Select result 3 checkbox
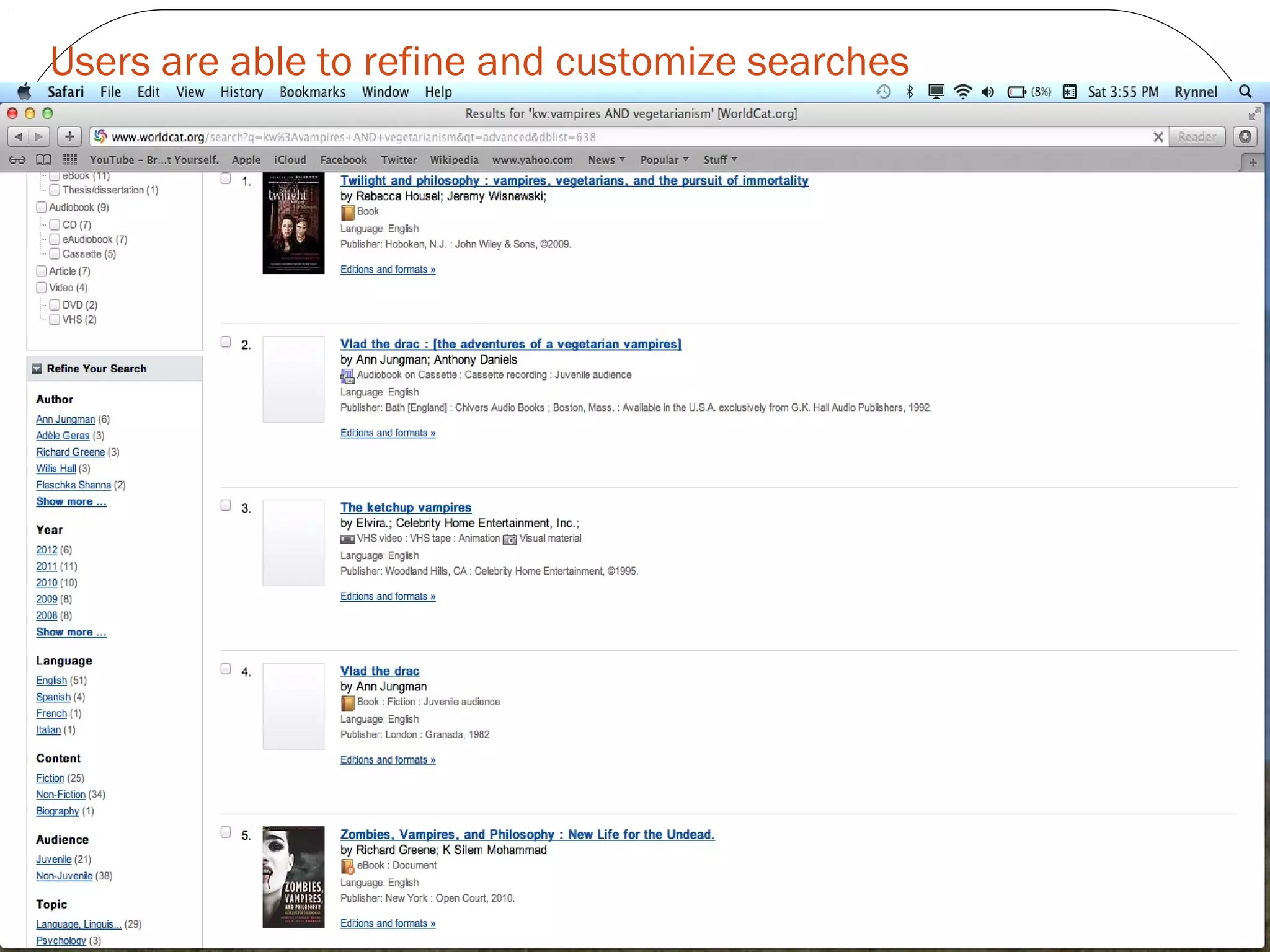This screenshot has height=952, width=1270. [x=226, y=505]
